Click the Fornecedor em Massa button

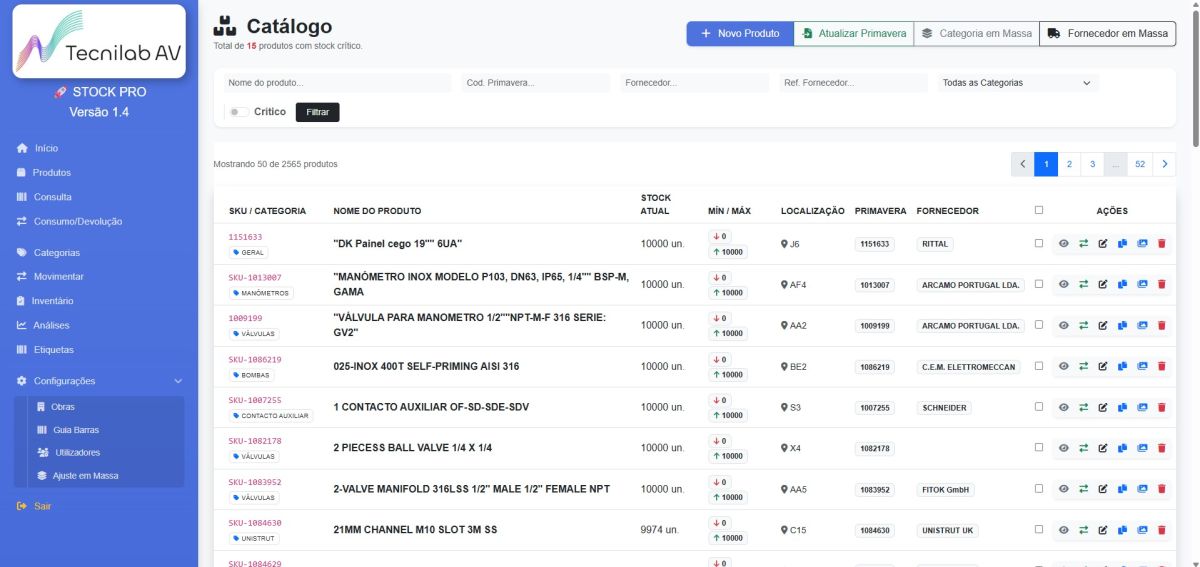1108,33
